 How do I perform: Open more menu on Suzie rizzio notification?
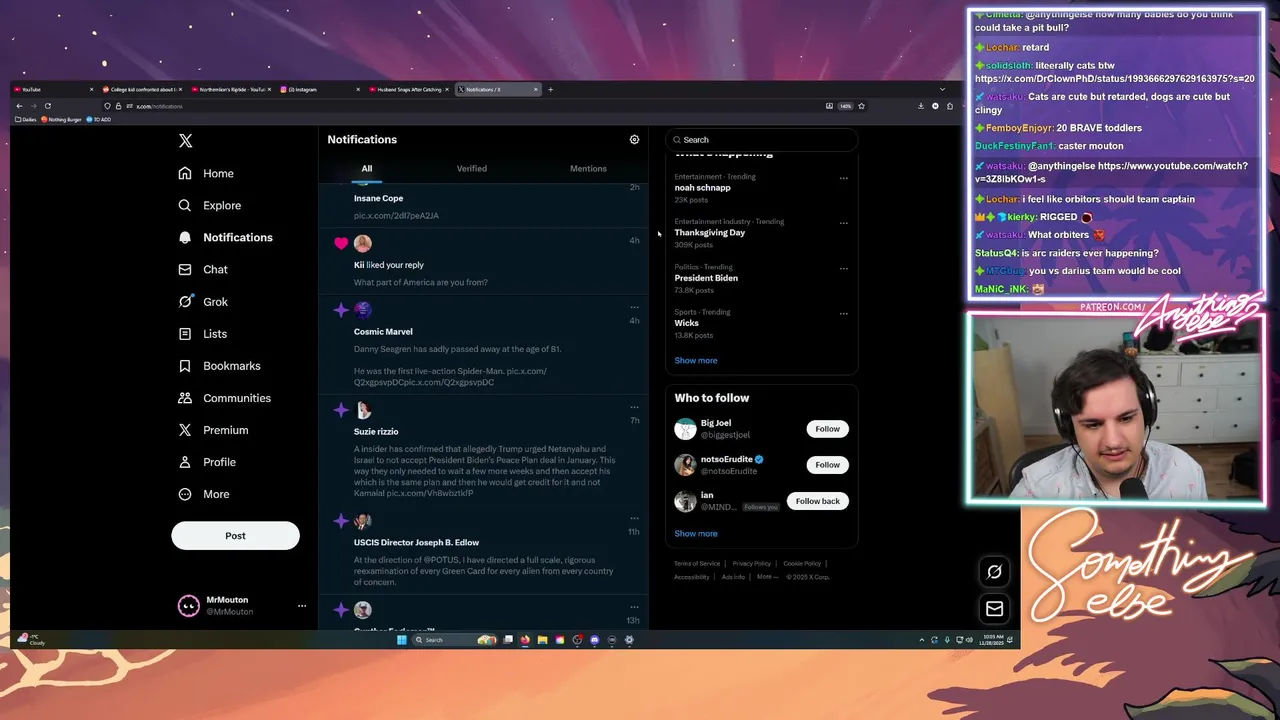[x=634, y=407]
